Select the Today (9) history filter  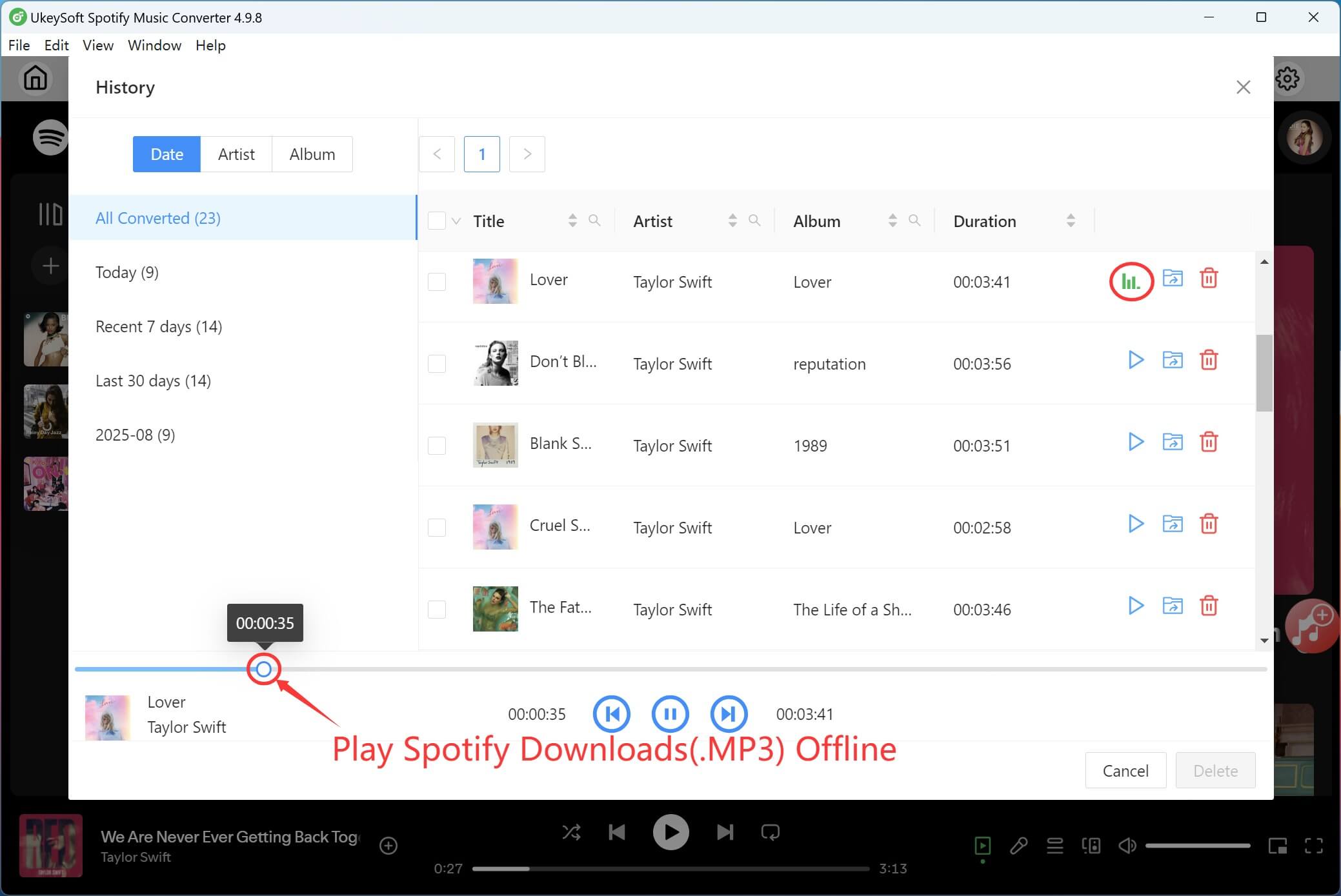126,272
